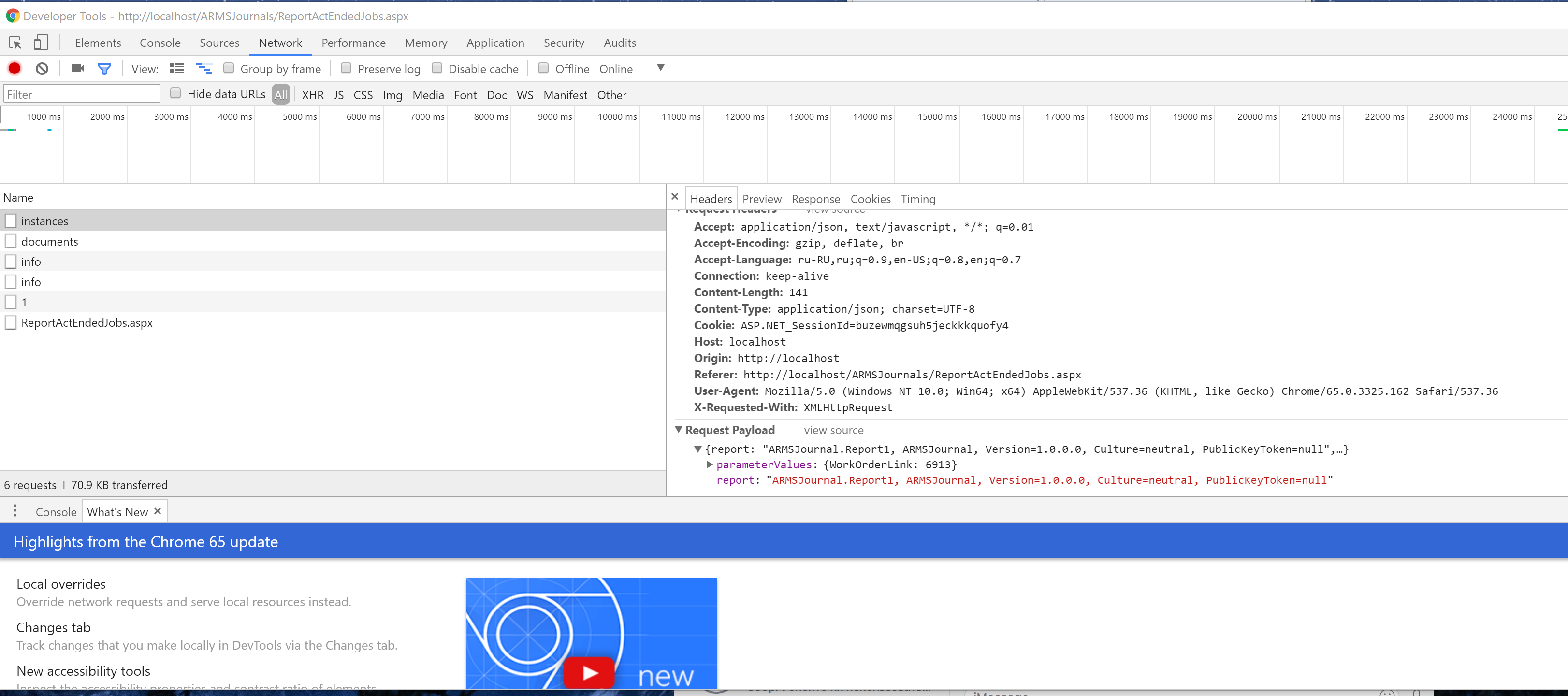Switch to large request rows view icon

[x=176, y=68]
